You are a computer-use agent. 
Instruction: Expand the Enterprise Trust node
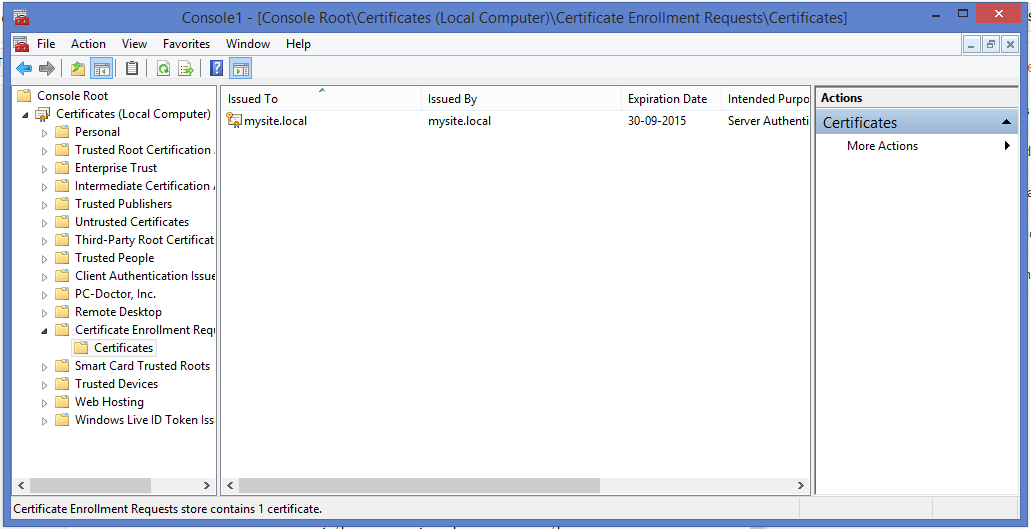[45, 169]
